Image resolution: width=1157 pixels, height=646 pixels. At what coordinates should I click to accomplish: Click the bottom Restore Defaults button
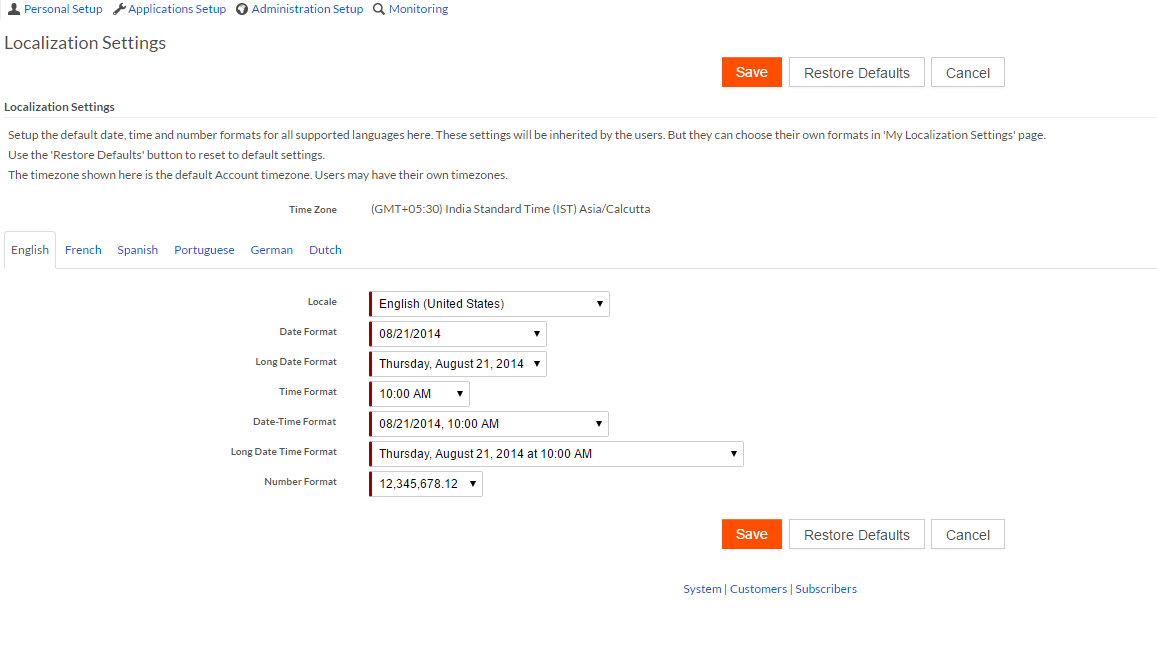pos(856,535)
